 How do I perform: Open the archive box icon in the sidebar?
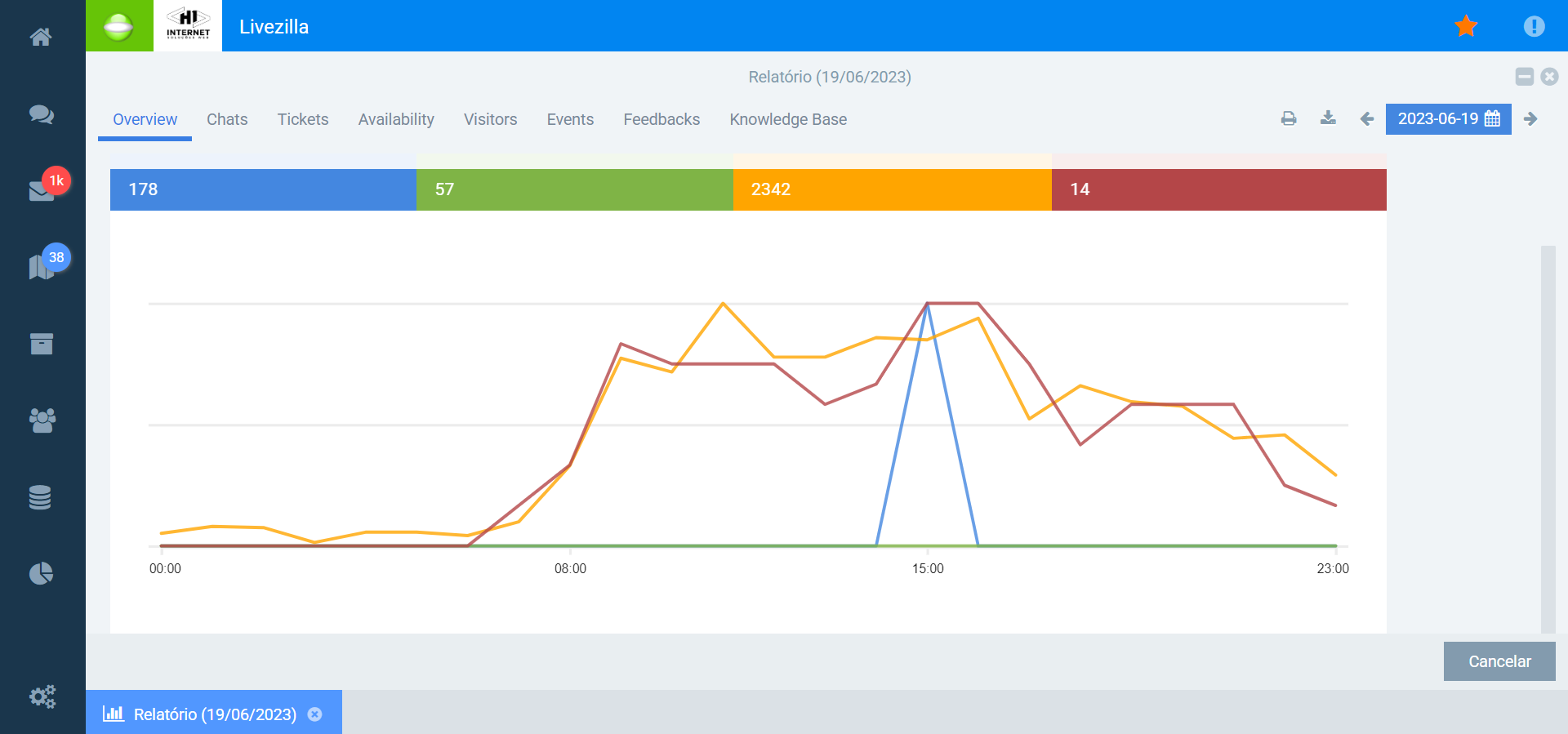point(42,344)
